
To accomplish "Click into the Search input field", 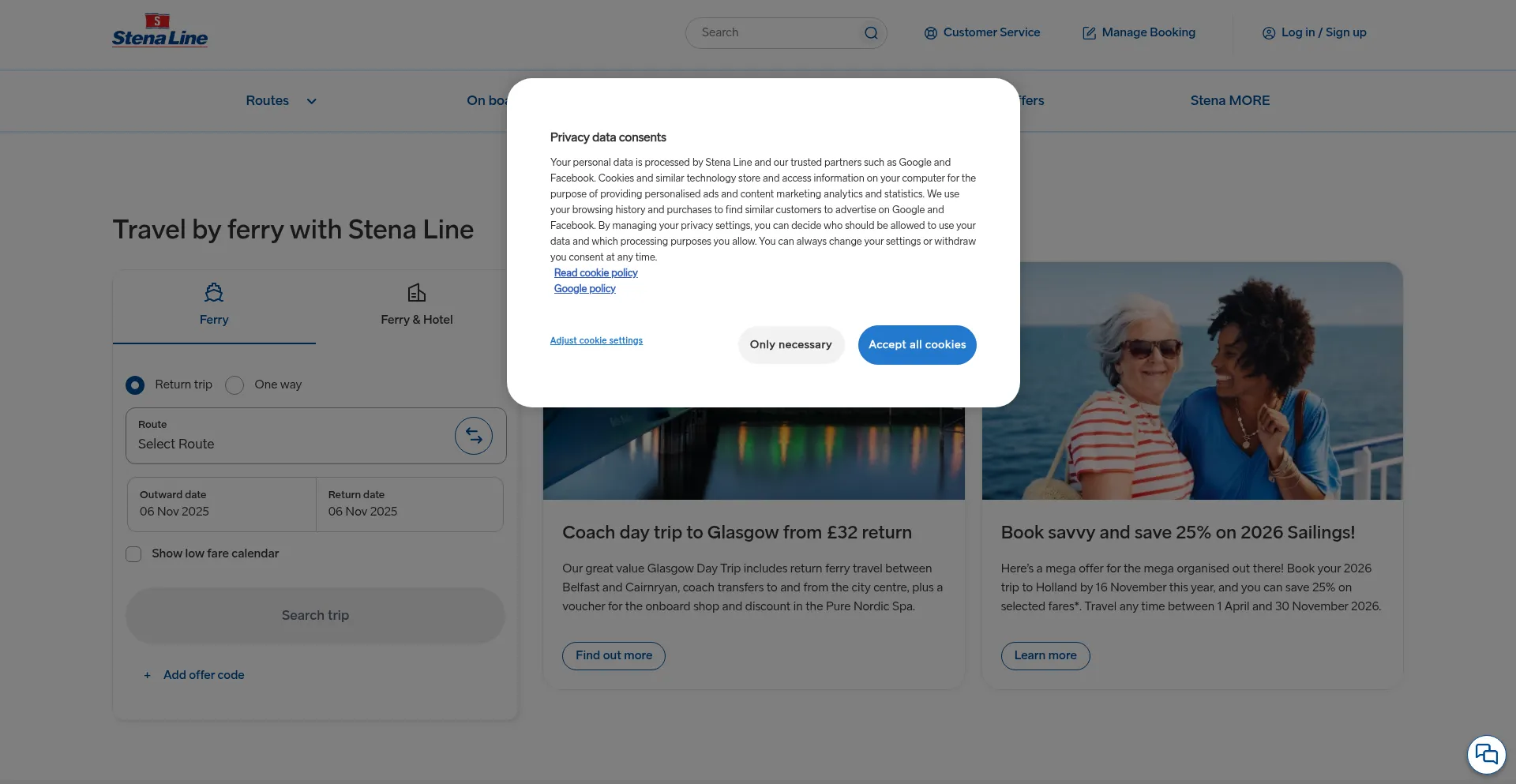I will 774,33.
